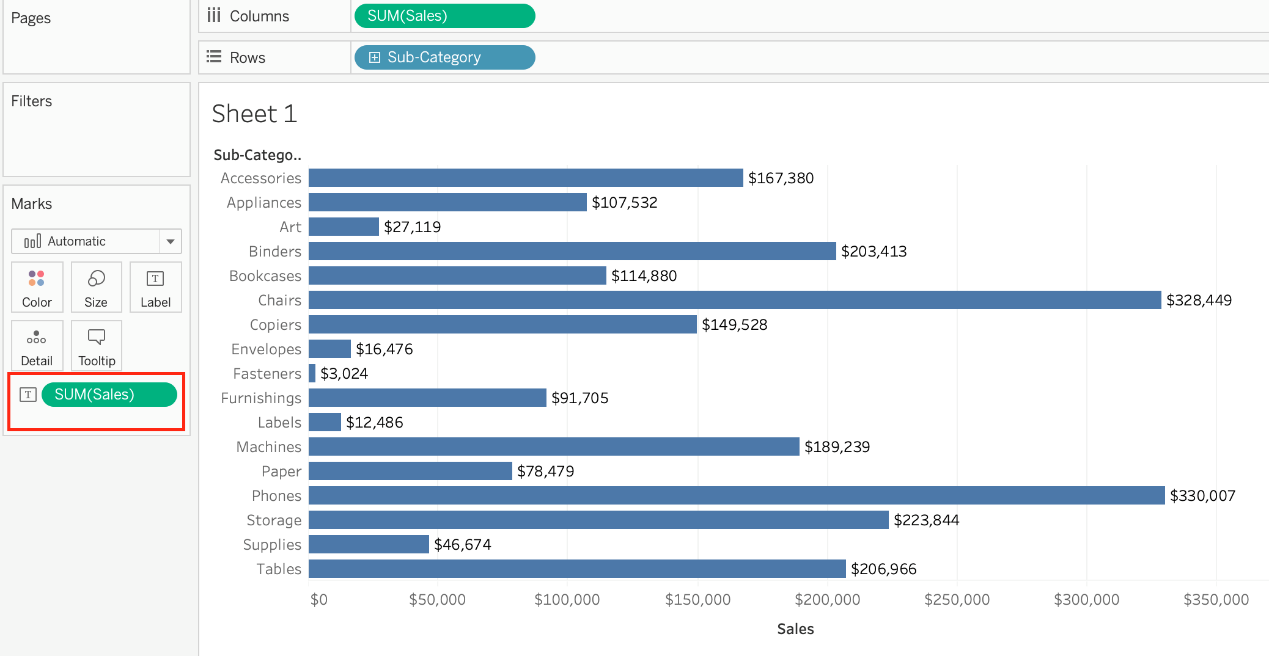The image size is (1269, 656).
Task: Open the Color marks card
Action: point(37,288)
